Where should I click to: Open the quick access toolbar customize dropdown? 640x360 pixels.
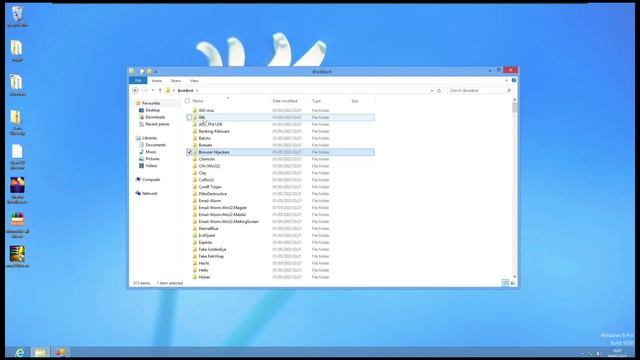pyautogui.click(x=156, y=72)
